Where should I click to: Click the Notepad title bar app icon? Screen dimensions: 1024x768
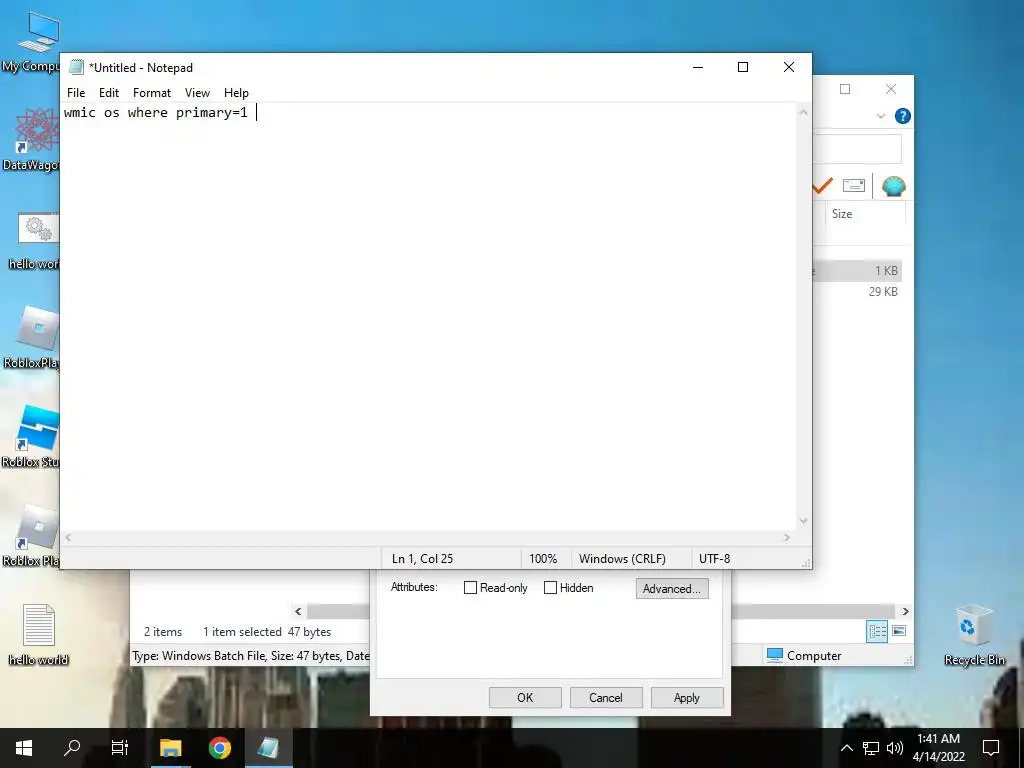76,67
